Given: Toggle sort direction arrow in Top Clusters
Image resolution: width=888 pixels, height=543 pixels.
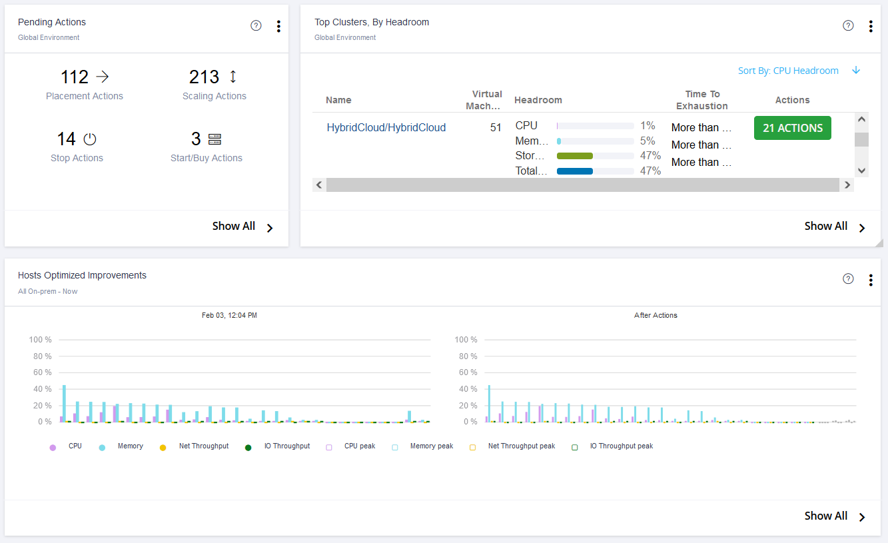Looking at the screenshot, I should click(856, 71).
